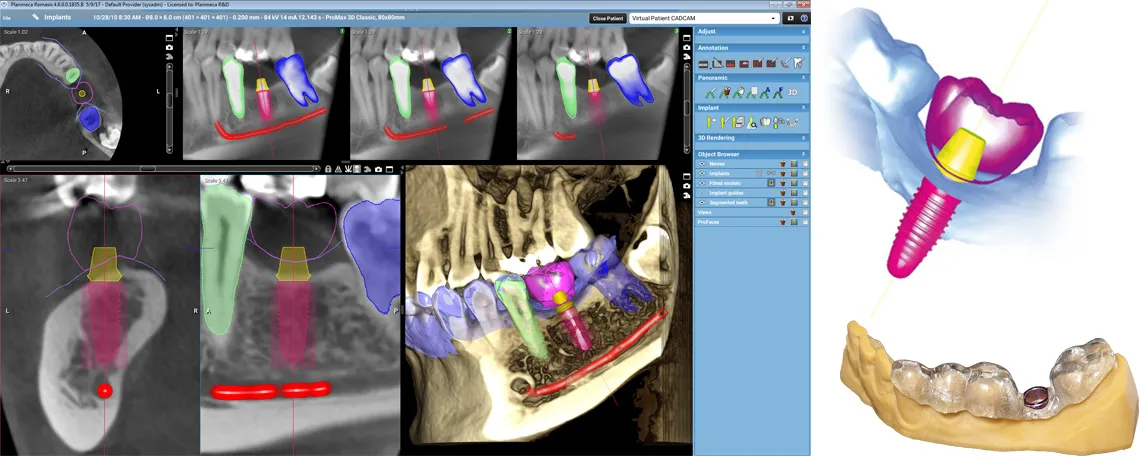1140x456 pixels.
Task: Select cross-section view marked with green 2
Action: (x=432, y=94)
